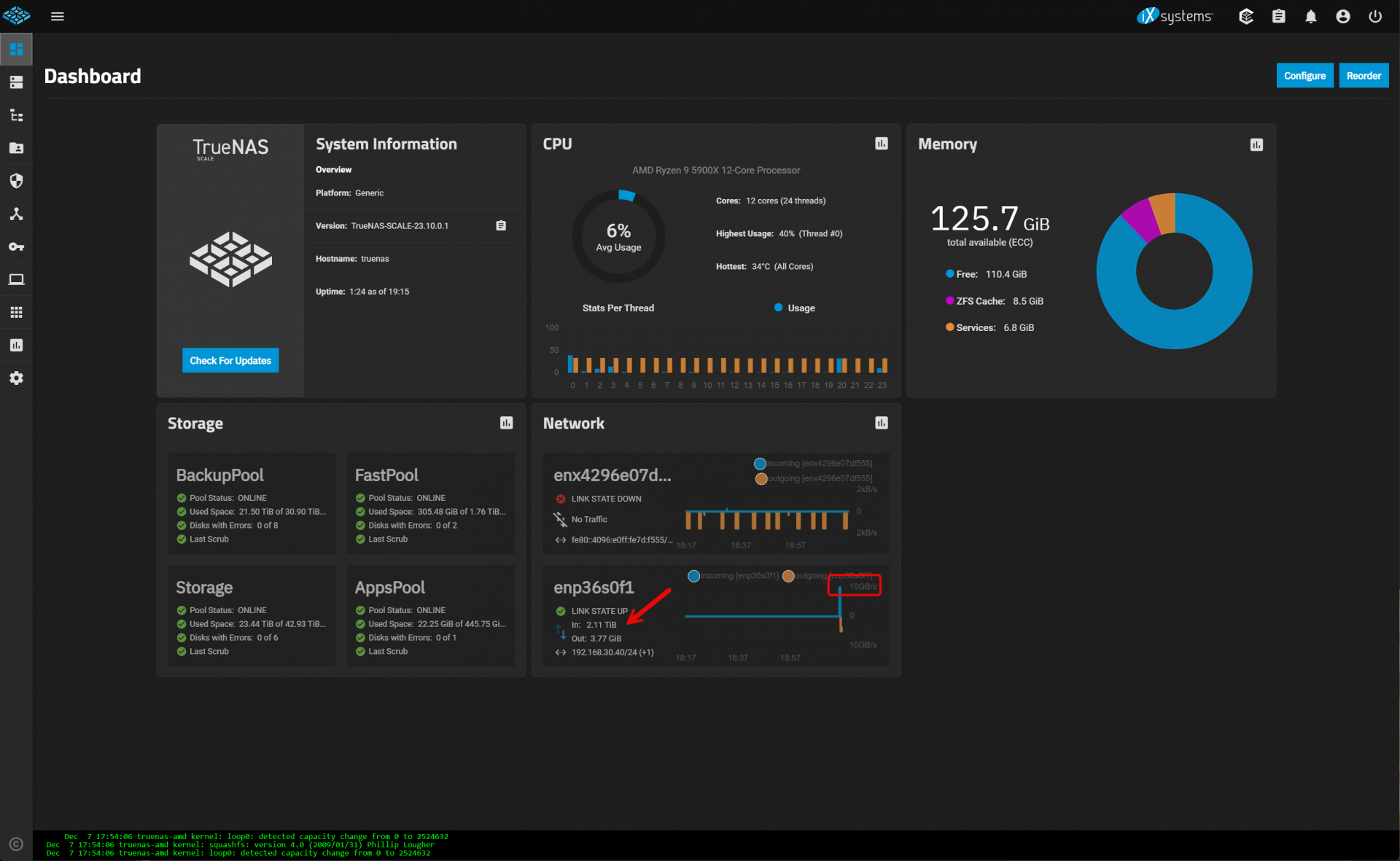Open the Network sidebar icon
Image resolution: width=1400 pixels, height=861 pixels.
[x=16, y=214]
